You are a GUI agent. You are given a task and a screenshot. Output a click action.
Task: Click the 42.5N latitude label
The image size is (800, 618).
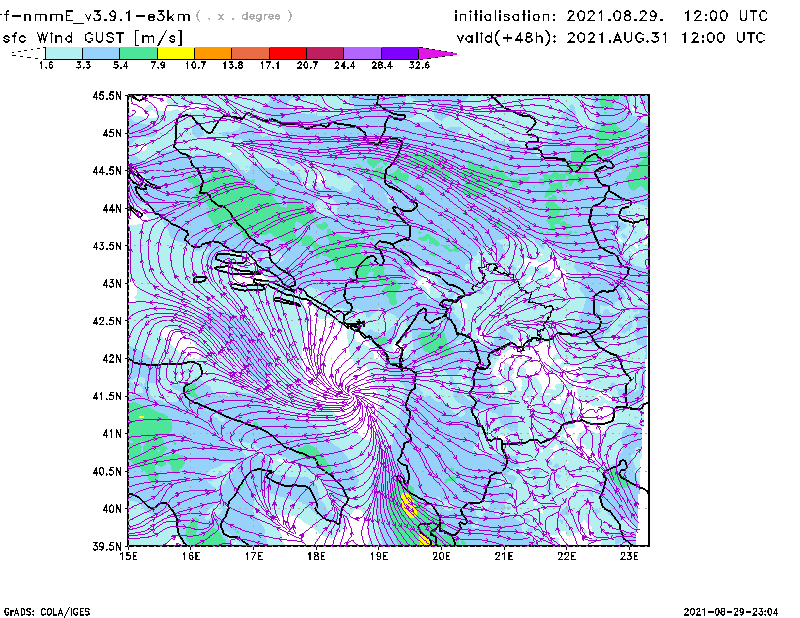(x=107, y=321)
